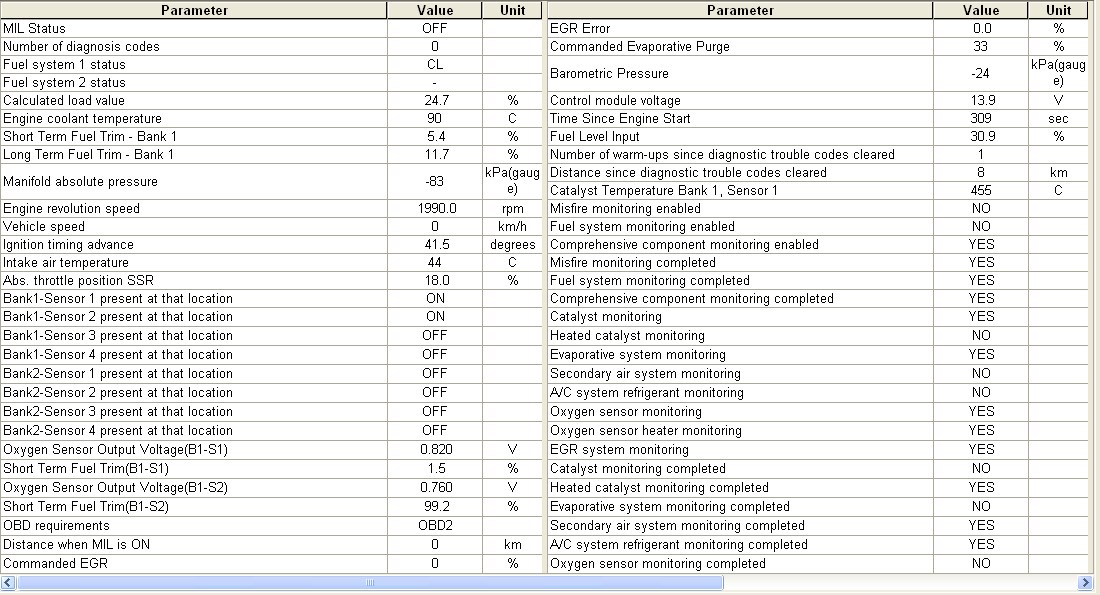Click the left table's Parameter column header
This screenshot has height=595, width=1100.
(194, 10)
